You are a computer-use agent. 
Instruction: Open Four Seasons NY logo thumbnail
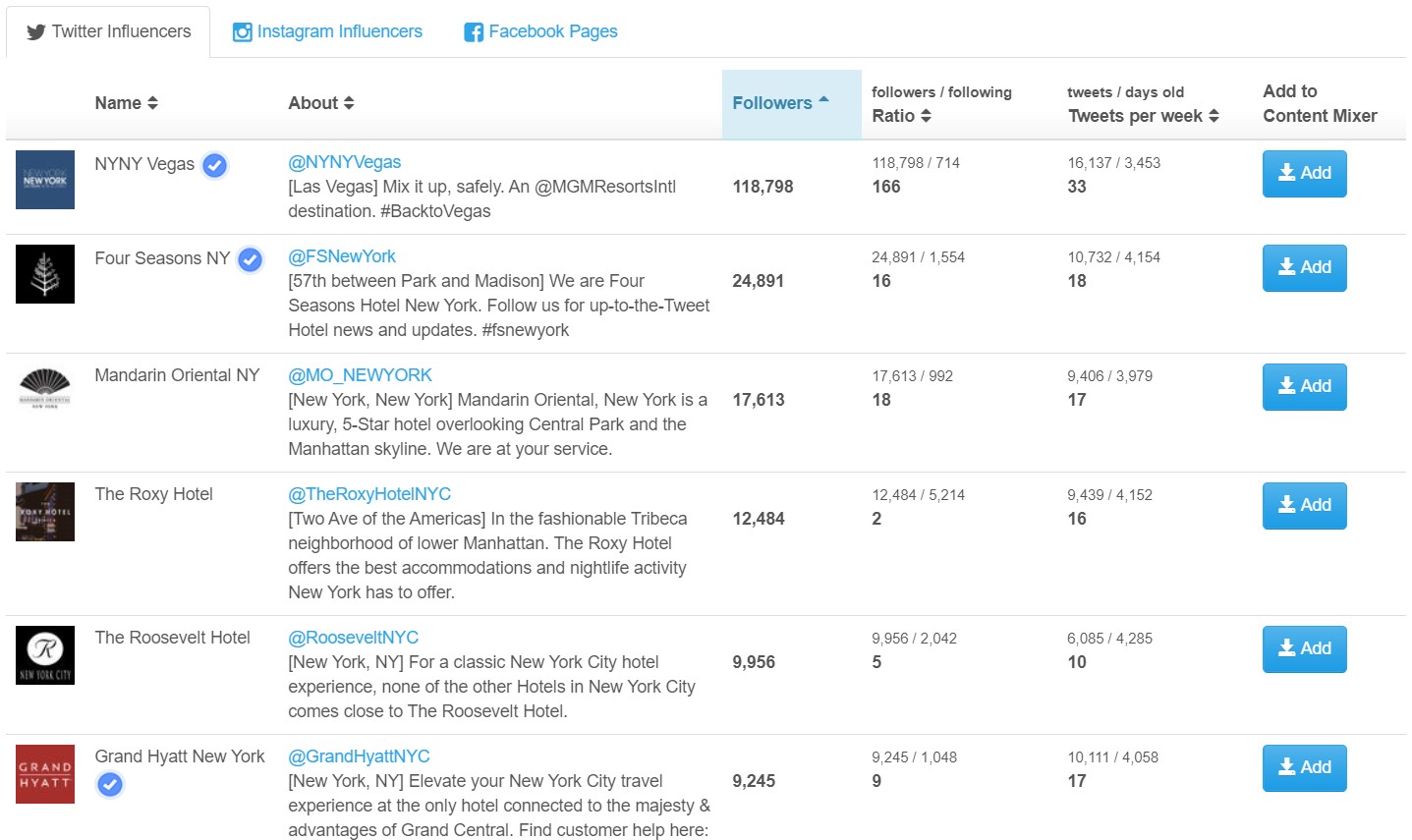point(45,274)
